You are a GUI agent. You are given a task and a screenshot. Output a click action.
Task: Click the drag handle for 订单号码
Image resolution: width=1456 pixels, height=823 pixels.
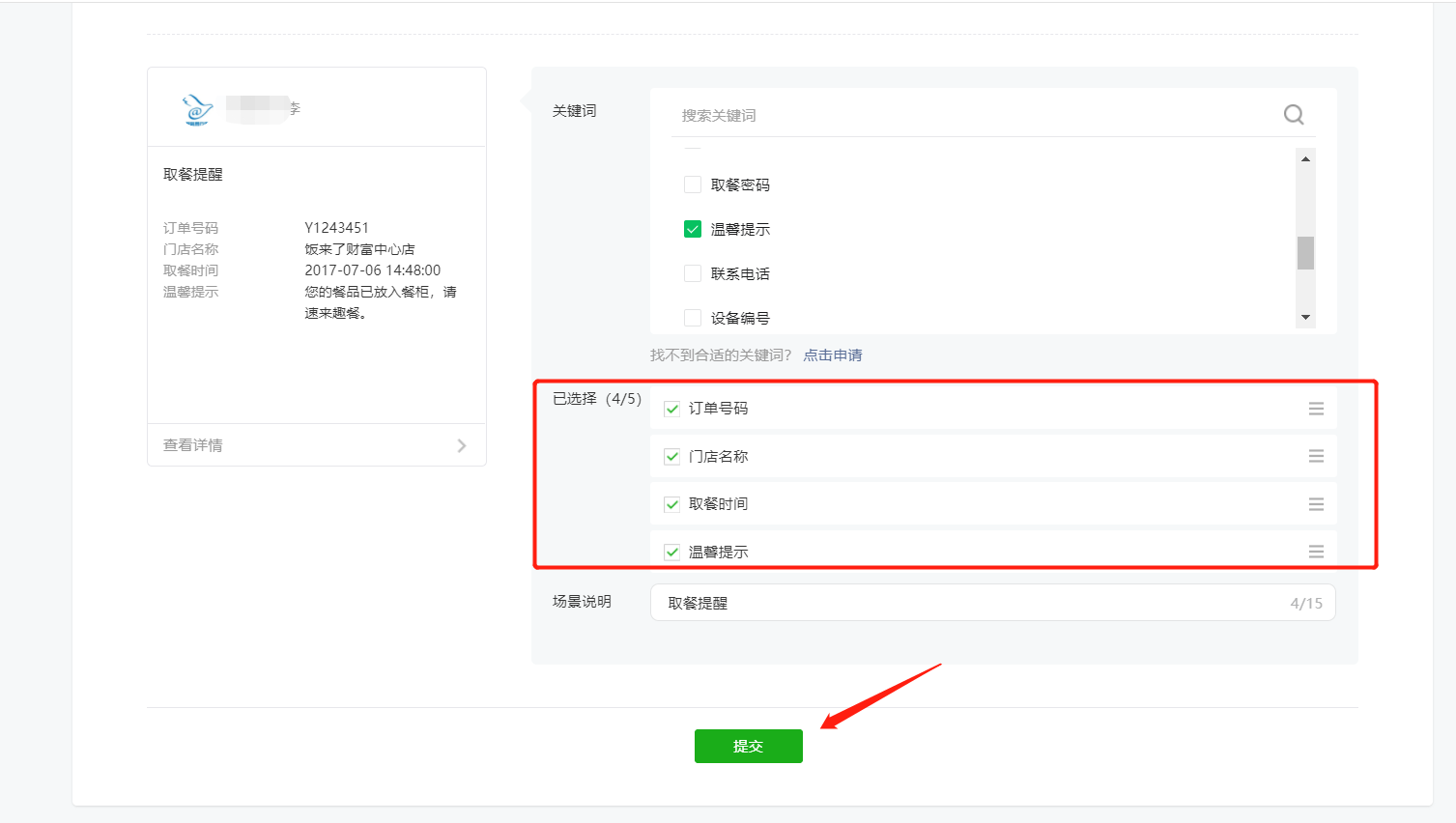click(x=1316, y=409)
